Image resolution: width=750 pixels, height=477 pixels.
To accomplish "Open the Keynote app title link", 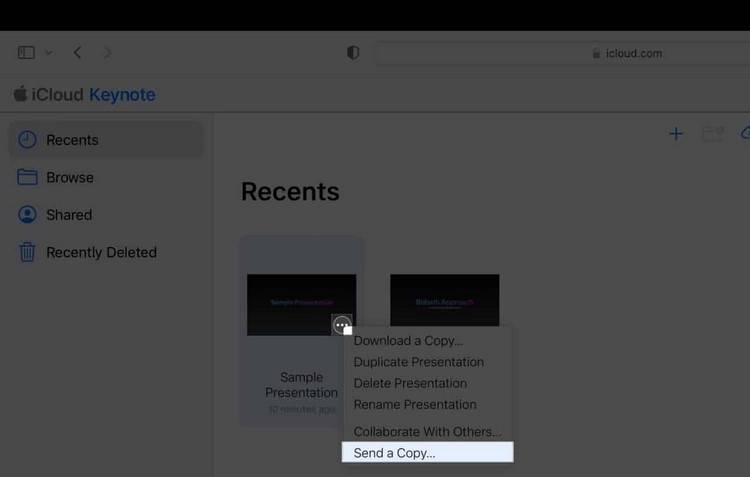I will tap(122, 95).
